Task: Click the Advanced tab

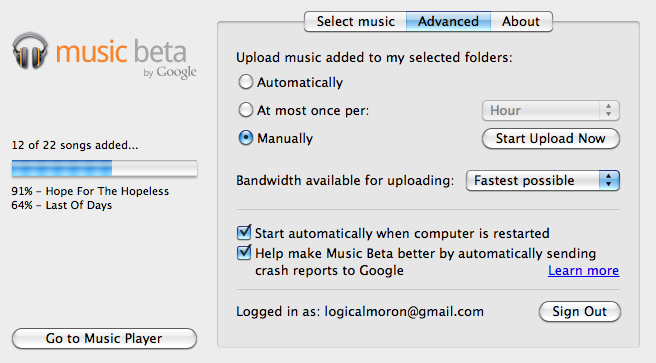Action: click(x=448, y=21)
